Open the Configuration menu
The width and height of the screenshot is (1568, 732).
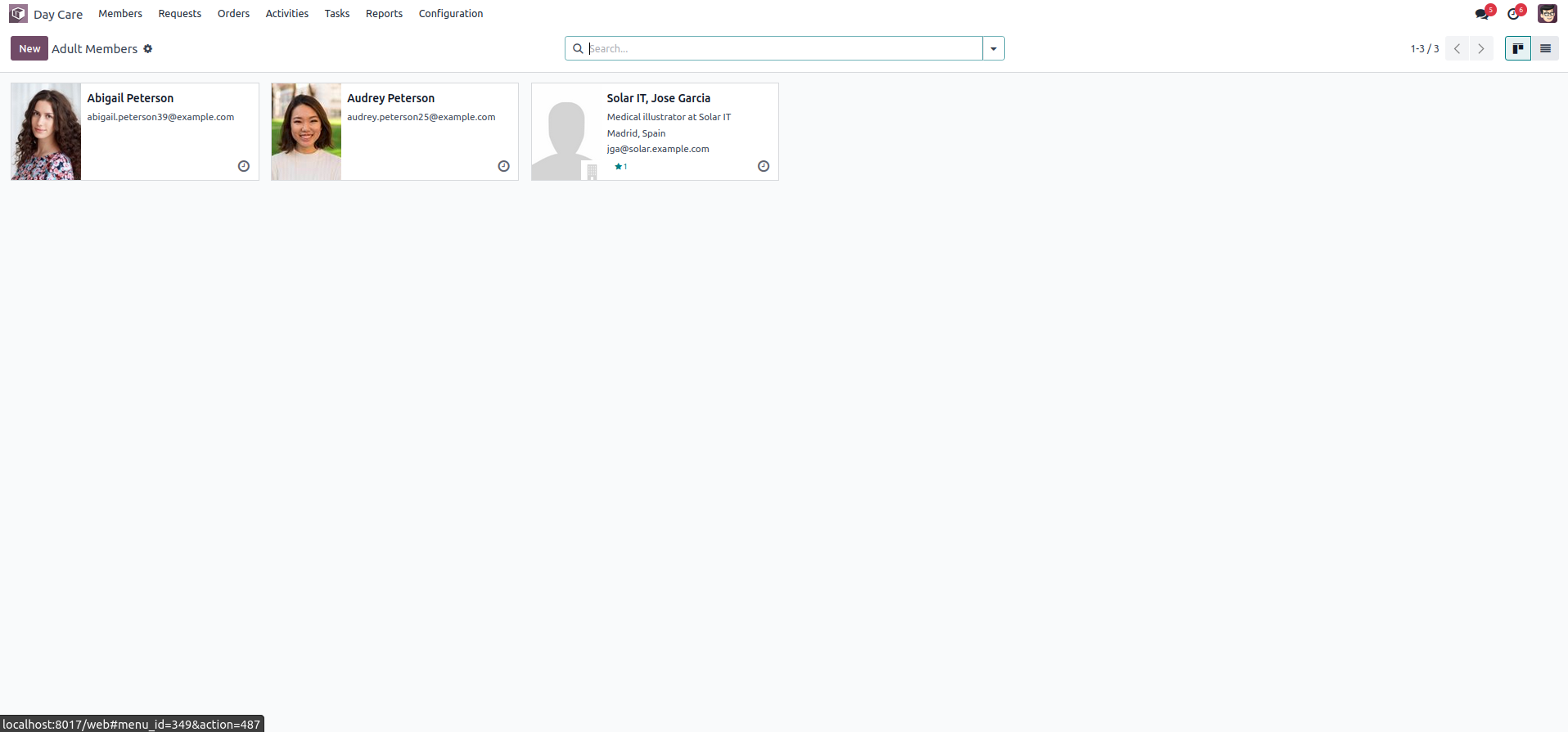[x=450, y=14]
